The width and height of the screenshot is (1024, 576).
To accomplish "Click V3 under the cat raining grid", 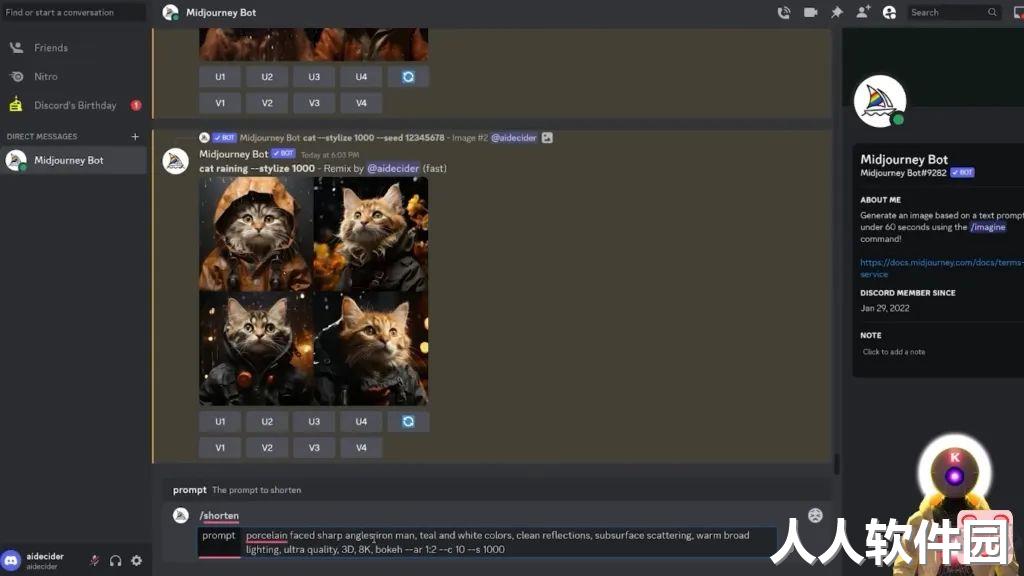I will pos(314,448).
